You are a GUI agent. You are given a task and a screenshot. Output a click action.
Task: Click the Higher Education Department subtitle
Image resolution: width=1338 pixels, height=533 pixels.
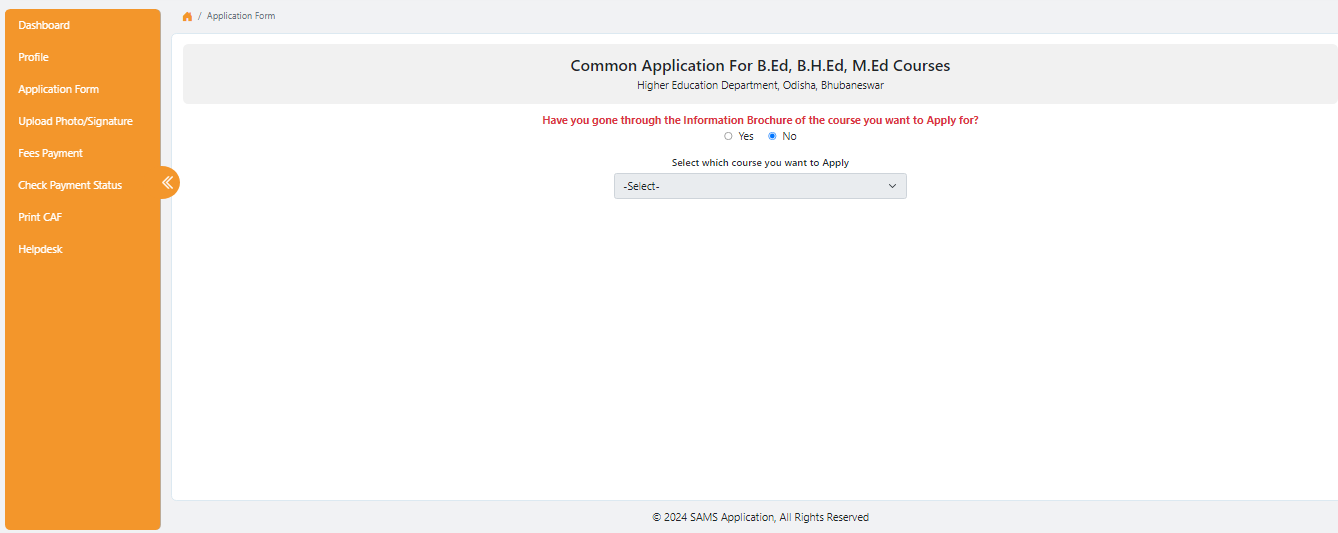click(x=760, y=86)
